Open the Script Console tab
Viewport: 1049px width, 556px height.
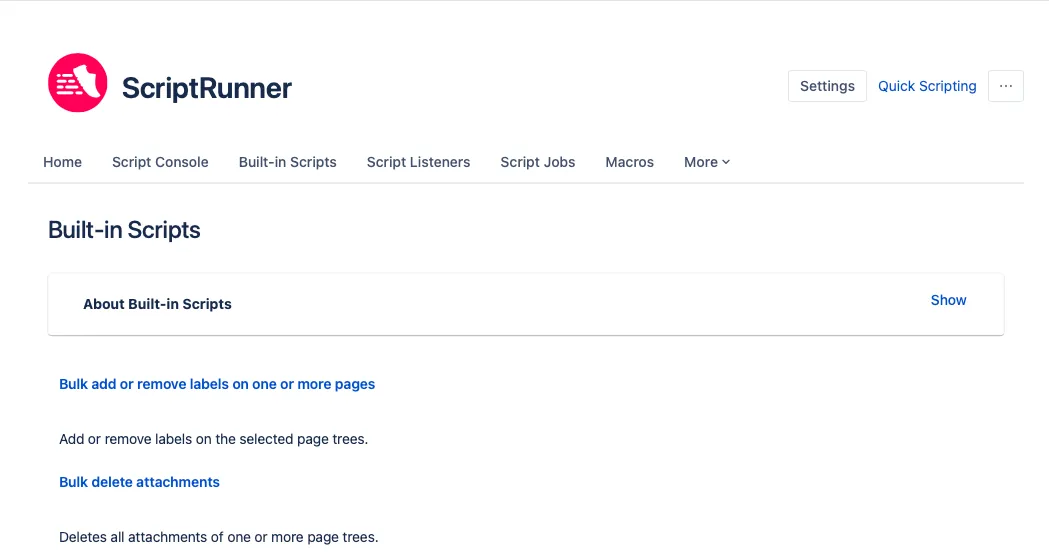click(x=160, y=162)
